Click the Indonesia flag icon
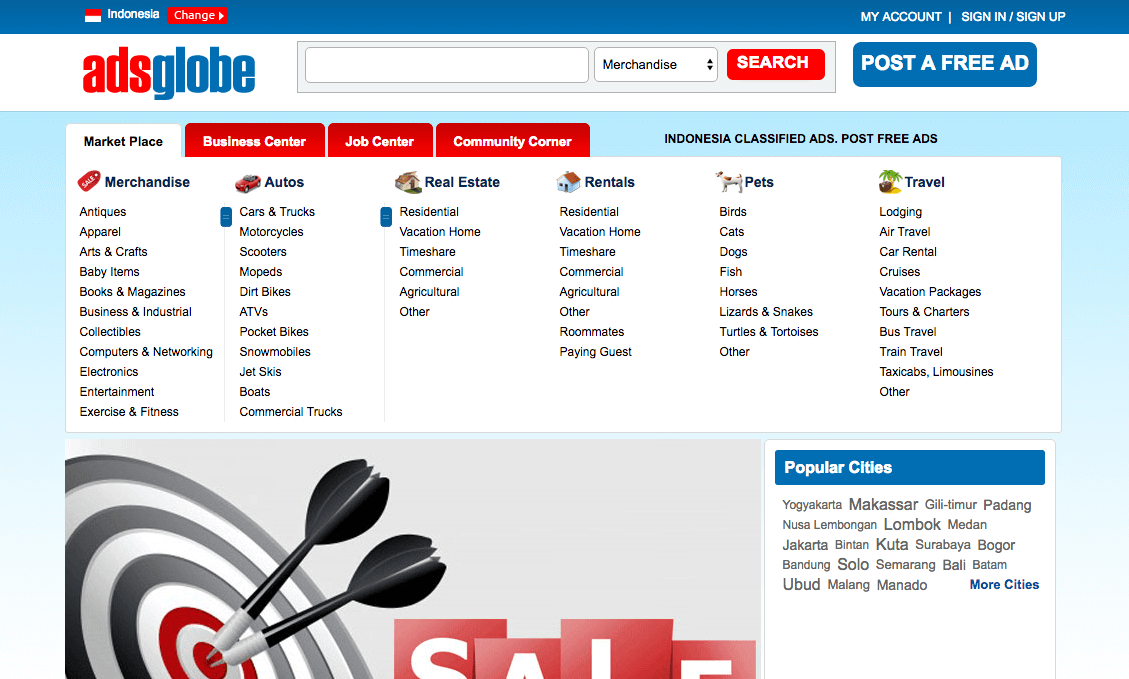 (x=91, y=15)
